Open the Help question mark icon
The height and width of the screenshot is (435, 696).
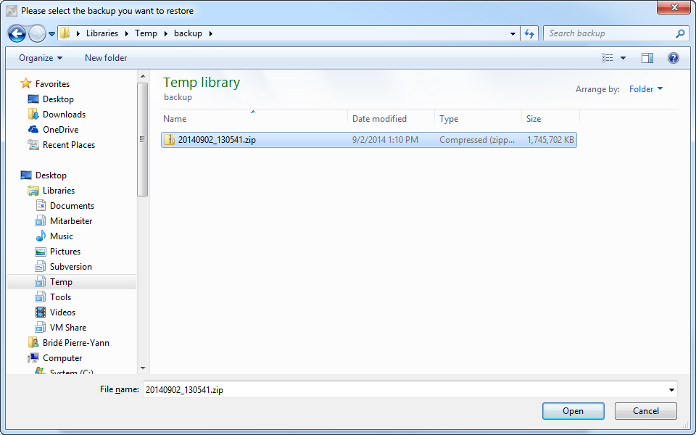click(673, 58)
